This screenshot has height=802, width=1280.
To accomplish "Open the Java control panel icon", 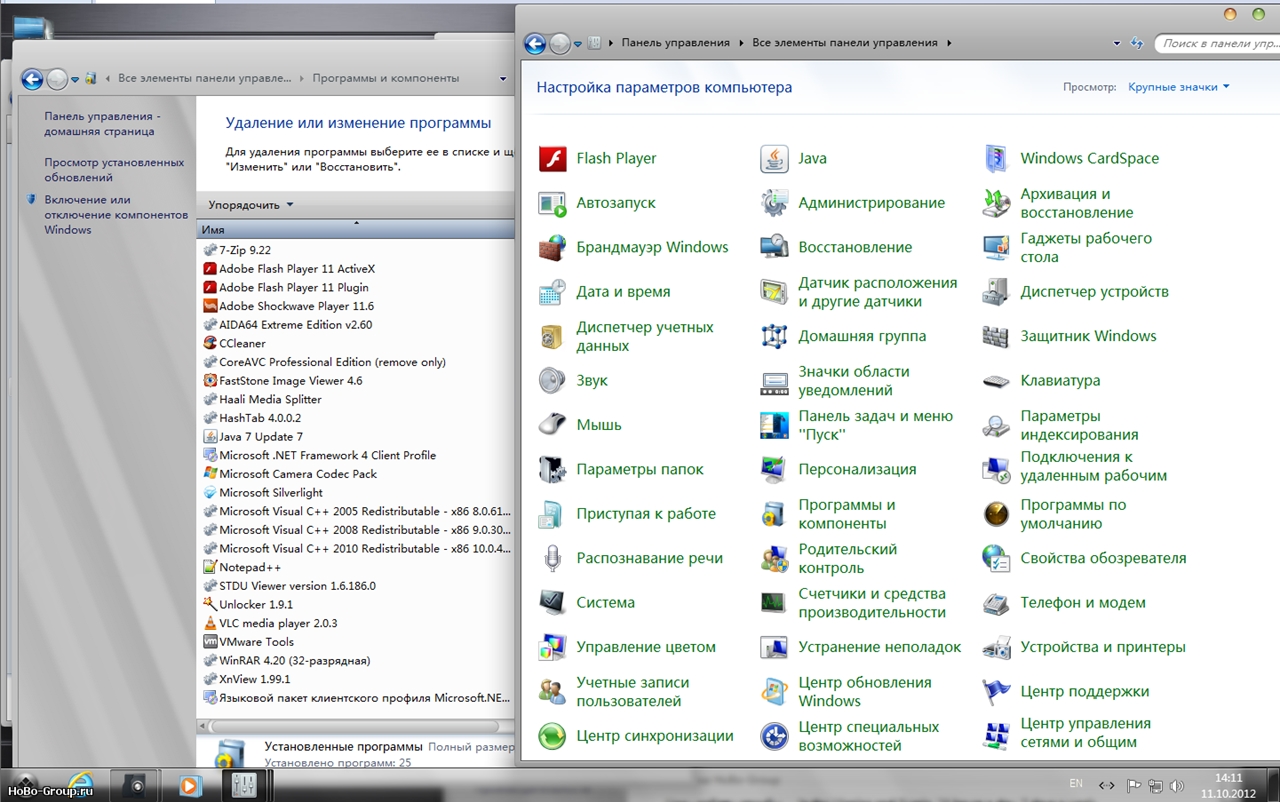I will 774,159.
